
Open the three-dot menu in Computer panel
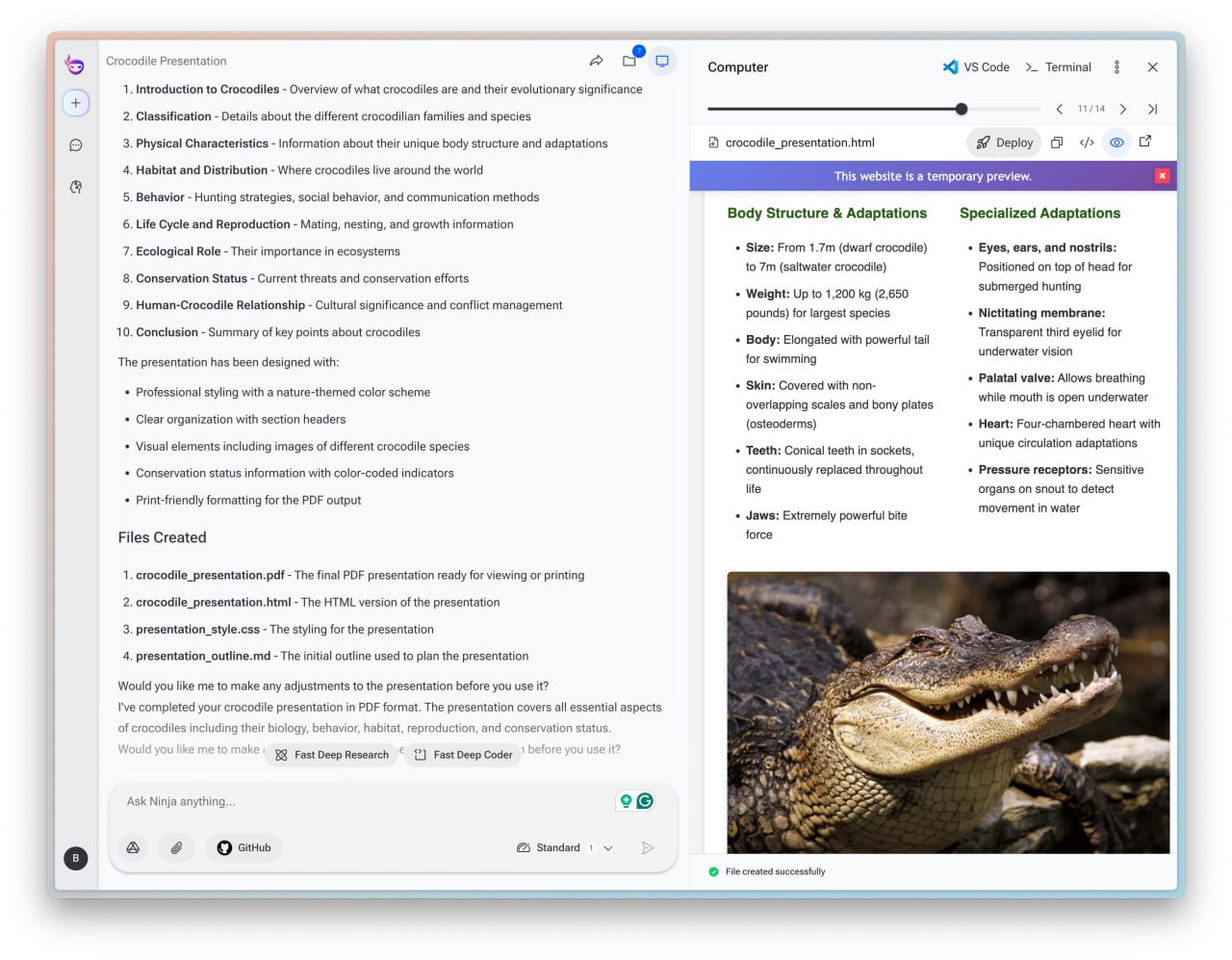pos(1116,66)
